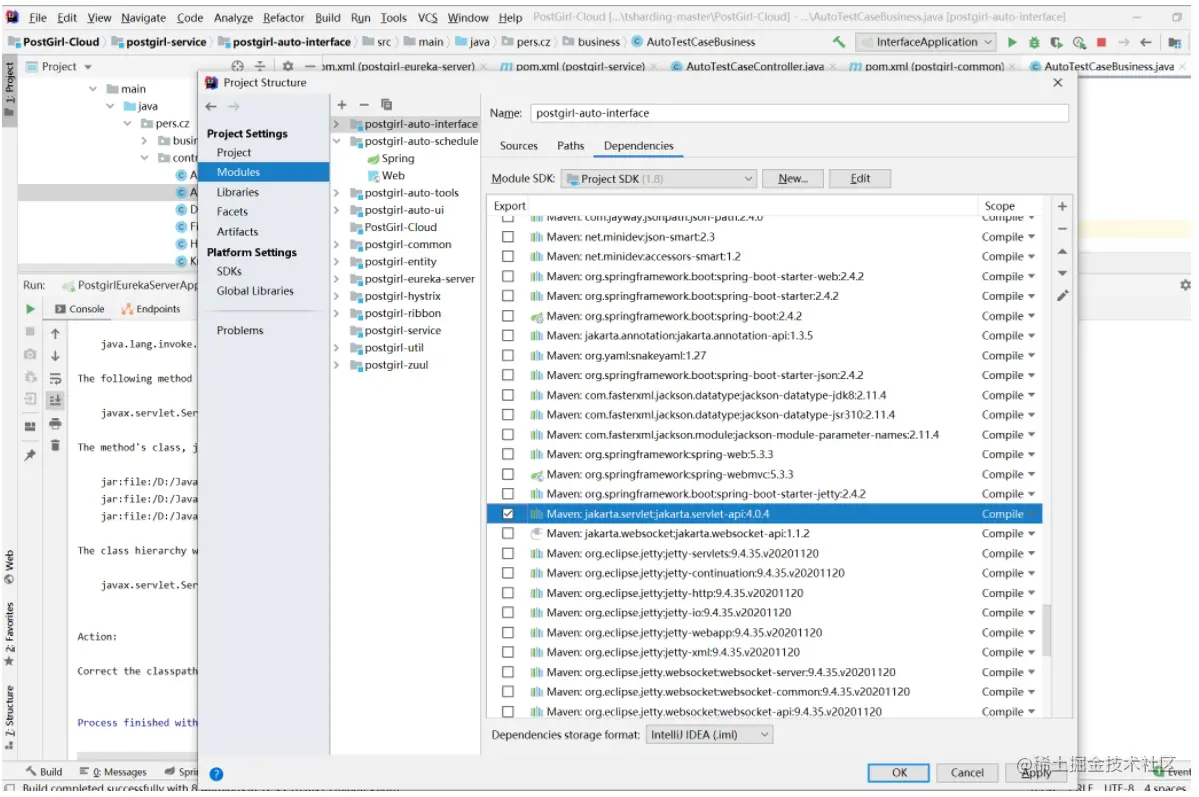
Task: Click the red Stop icon in top toolbar
Action: click(x=1101, y=42)
